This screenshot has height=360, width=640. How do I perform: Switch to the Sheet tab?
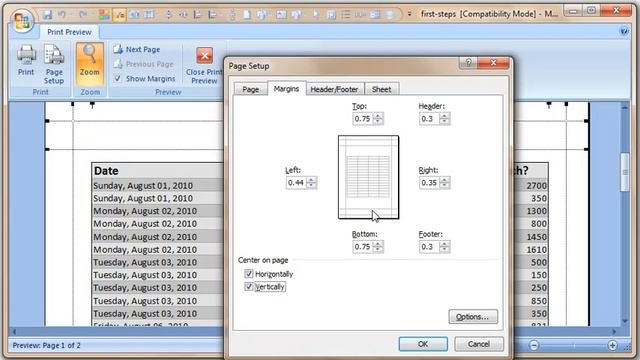(x=381, y=89)
